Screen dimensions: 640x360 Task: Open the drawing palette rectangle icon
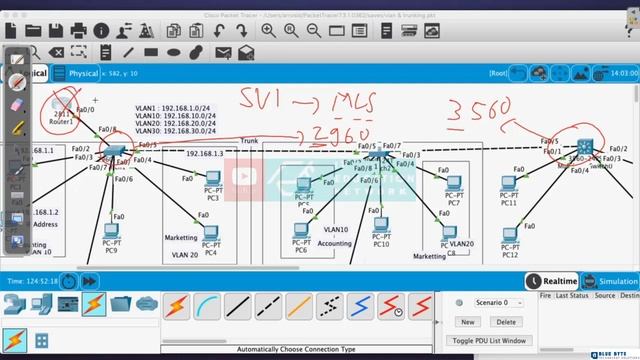[337, 31]
